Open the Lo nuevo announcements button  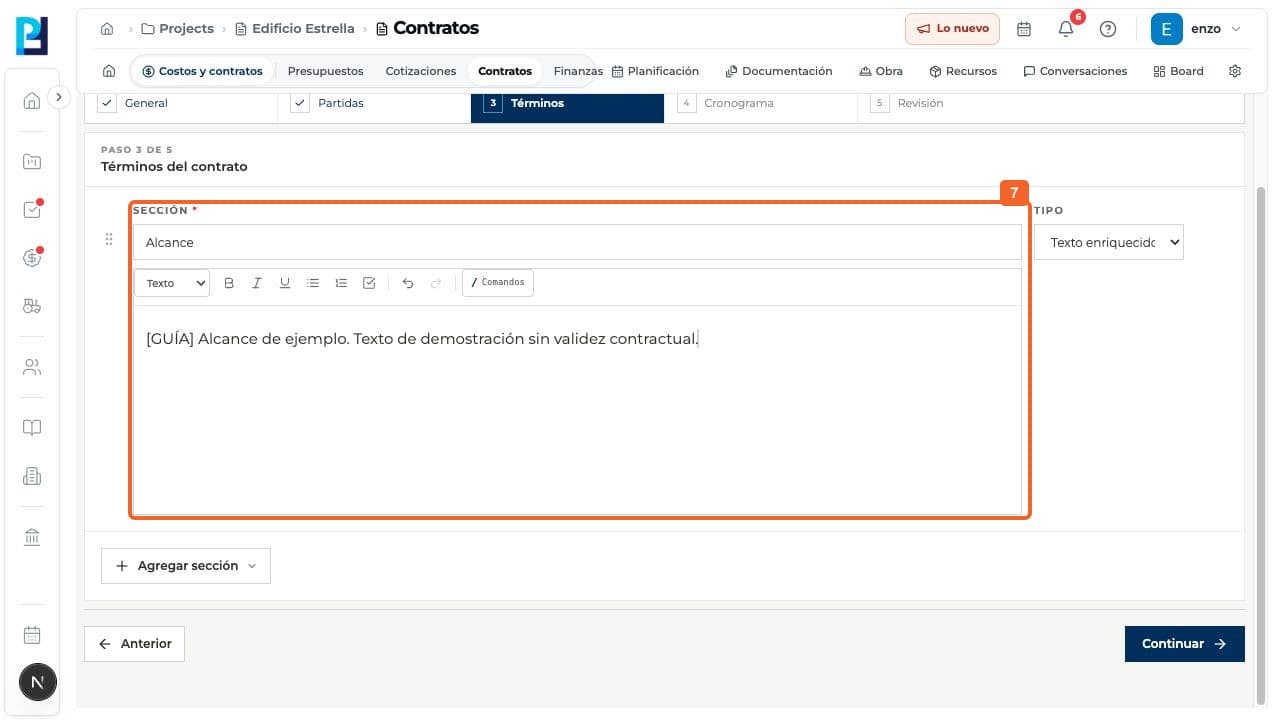tap(952, 29)
